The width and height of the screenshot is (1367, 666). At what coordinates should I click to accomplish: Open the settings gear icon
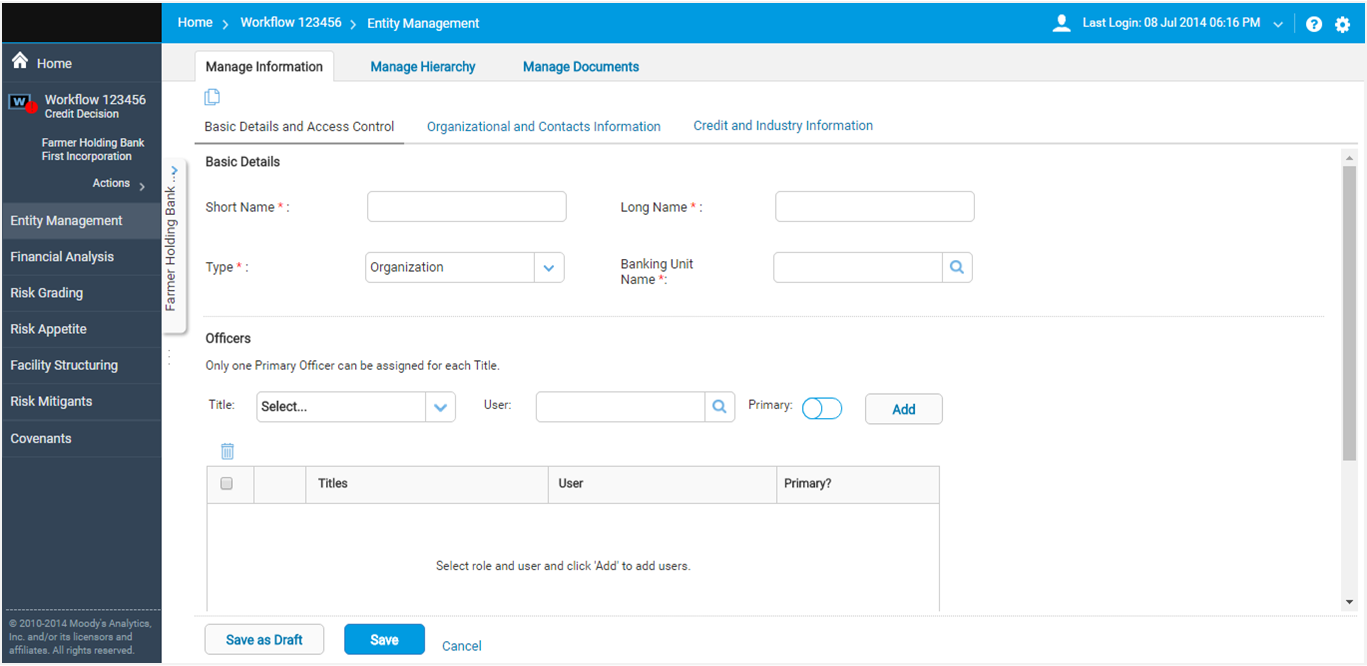[1342, 24]
